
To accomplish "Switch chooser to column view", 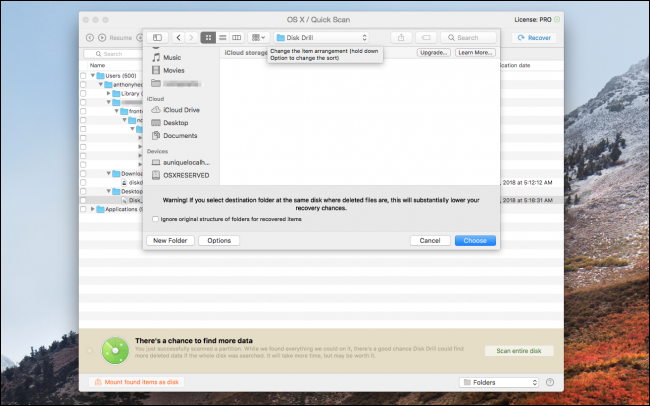I will 237,38.
